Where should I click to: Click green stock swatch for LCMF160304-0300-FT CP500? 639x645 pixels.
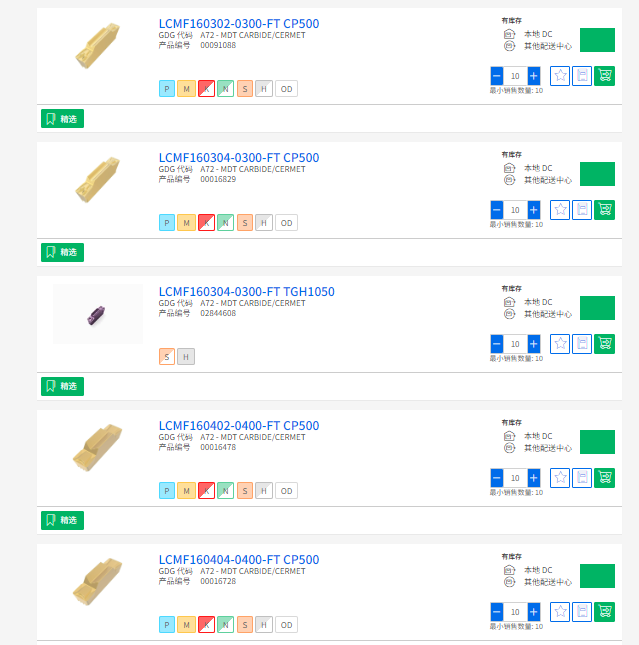coord(597,174)
